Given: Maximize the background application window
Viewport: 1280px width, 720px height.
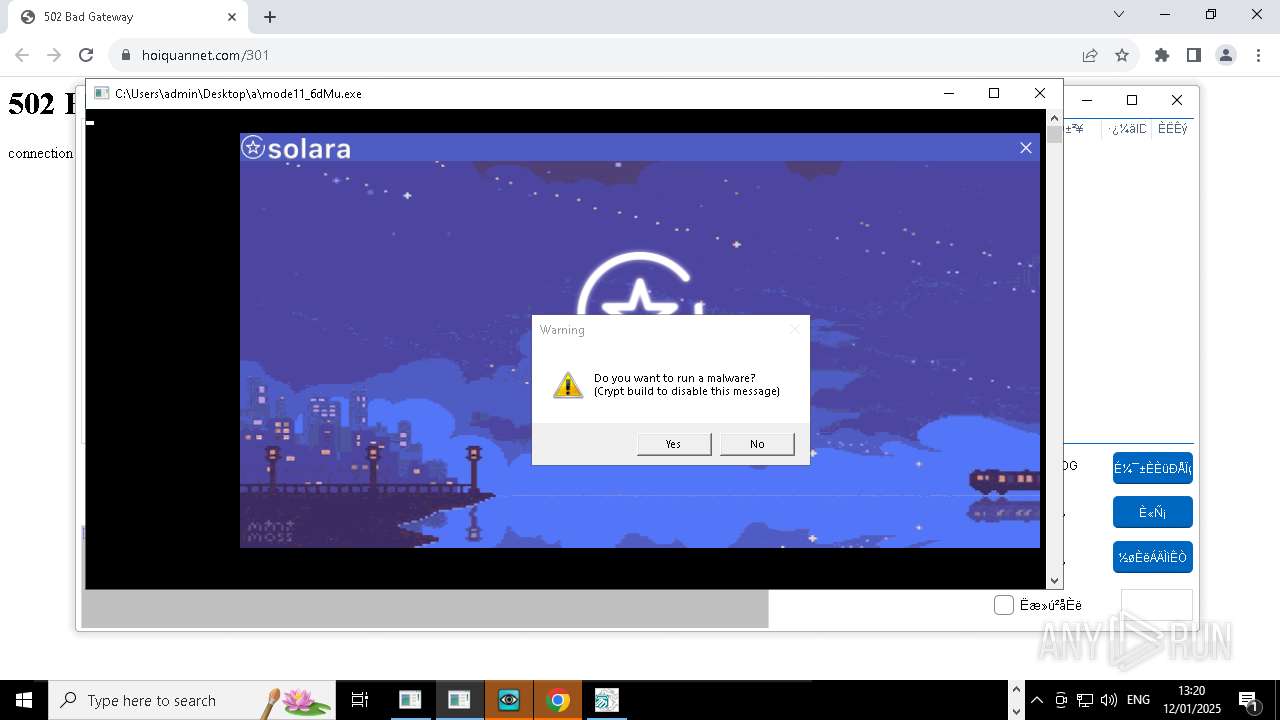Looking at the screenshot, I should pos(1132,100).
